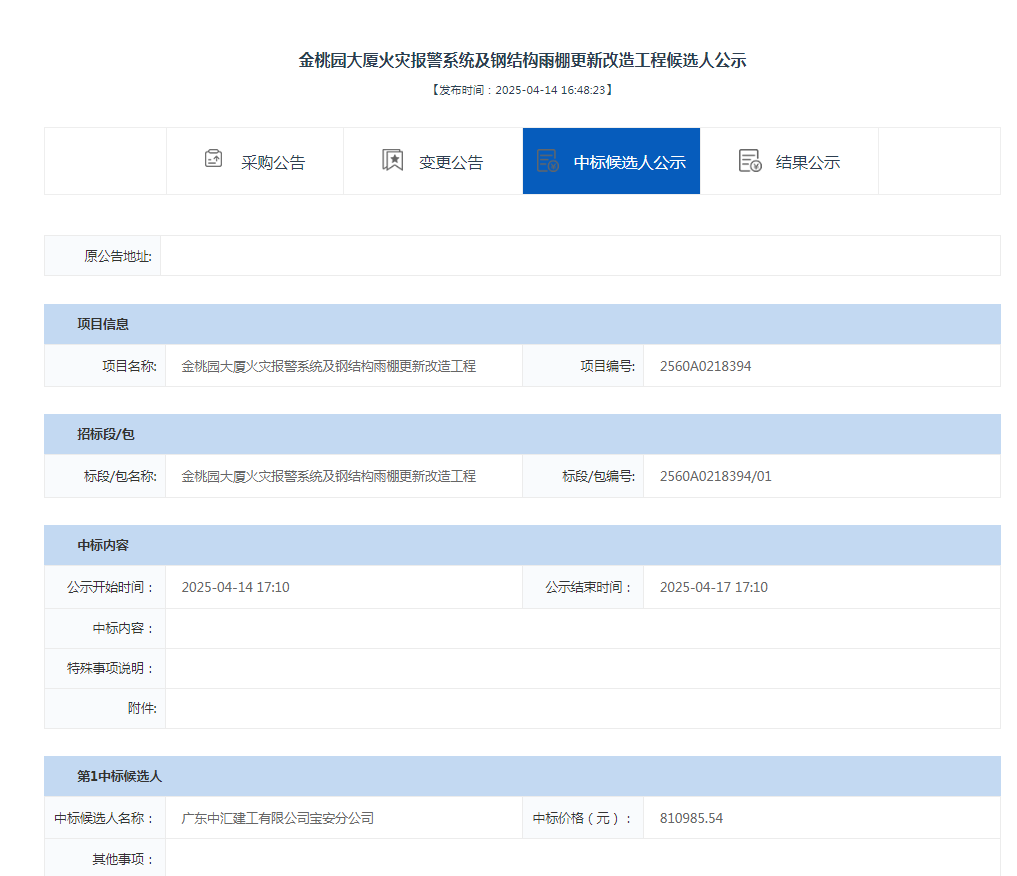Screen dimensions: 1017x876
Task: Click the 标段/包名称 value text
Action: point(328,477)
